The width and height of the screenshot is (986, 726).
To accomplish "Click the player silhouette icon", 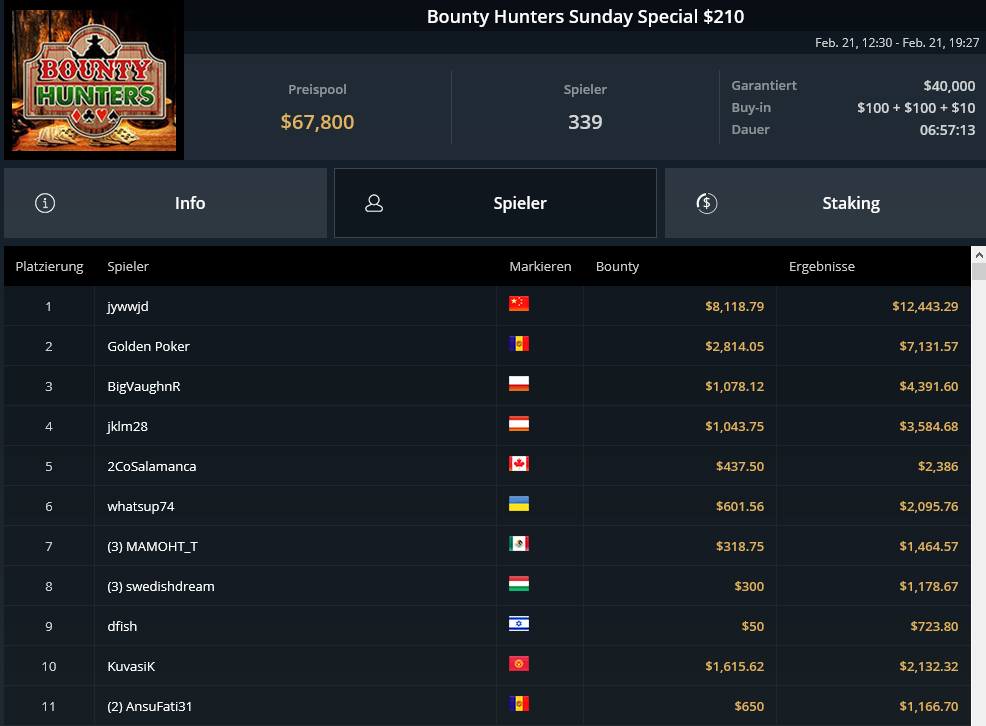I will pos(374,203).
